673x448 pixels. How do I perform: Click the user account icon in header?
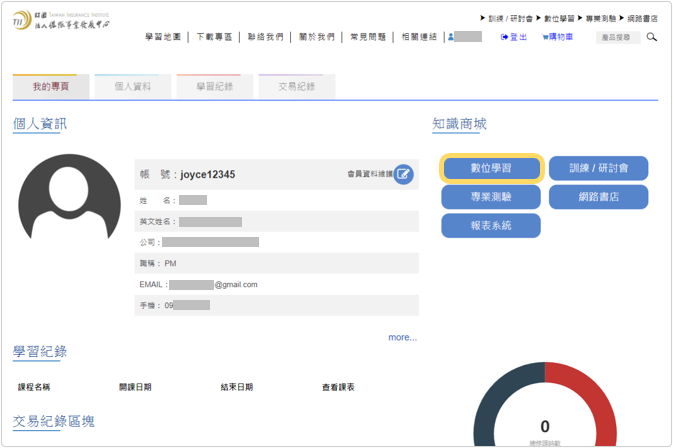pos(453,37)
